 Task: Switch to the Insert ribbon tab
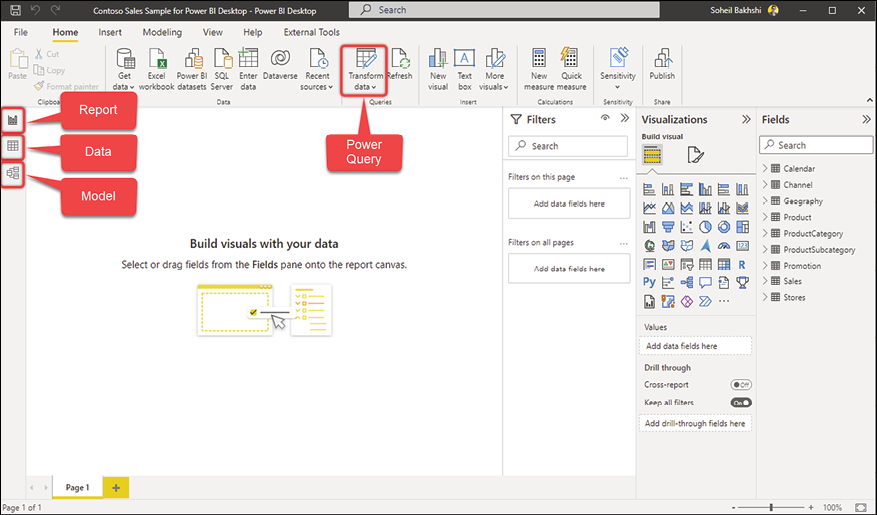point(110,32)
